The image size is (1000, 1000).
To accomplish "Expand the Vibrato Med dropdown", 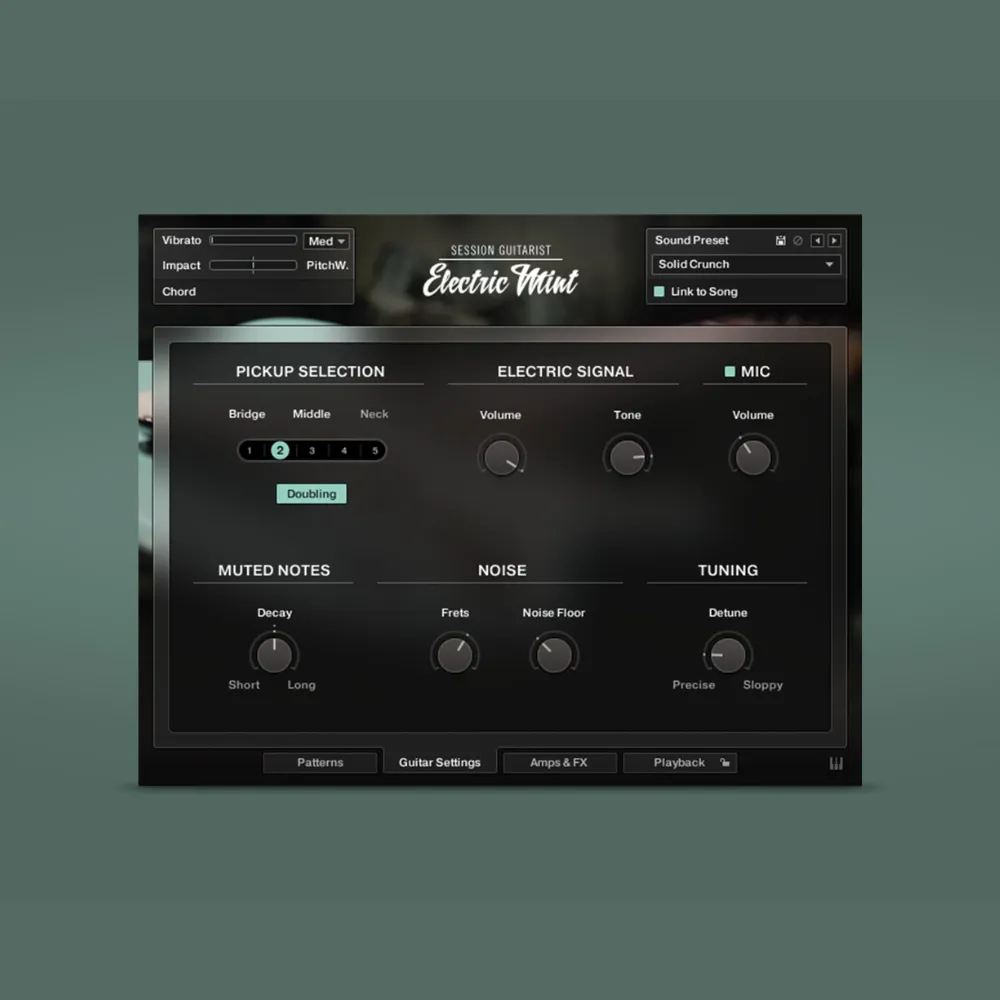I will [327, 241].
